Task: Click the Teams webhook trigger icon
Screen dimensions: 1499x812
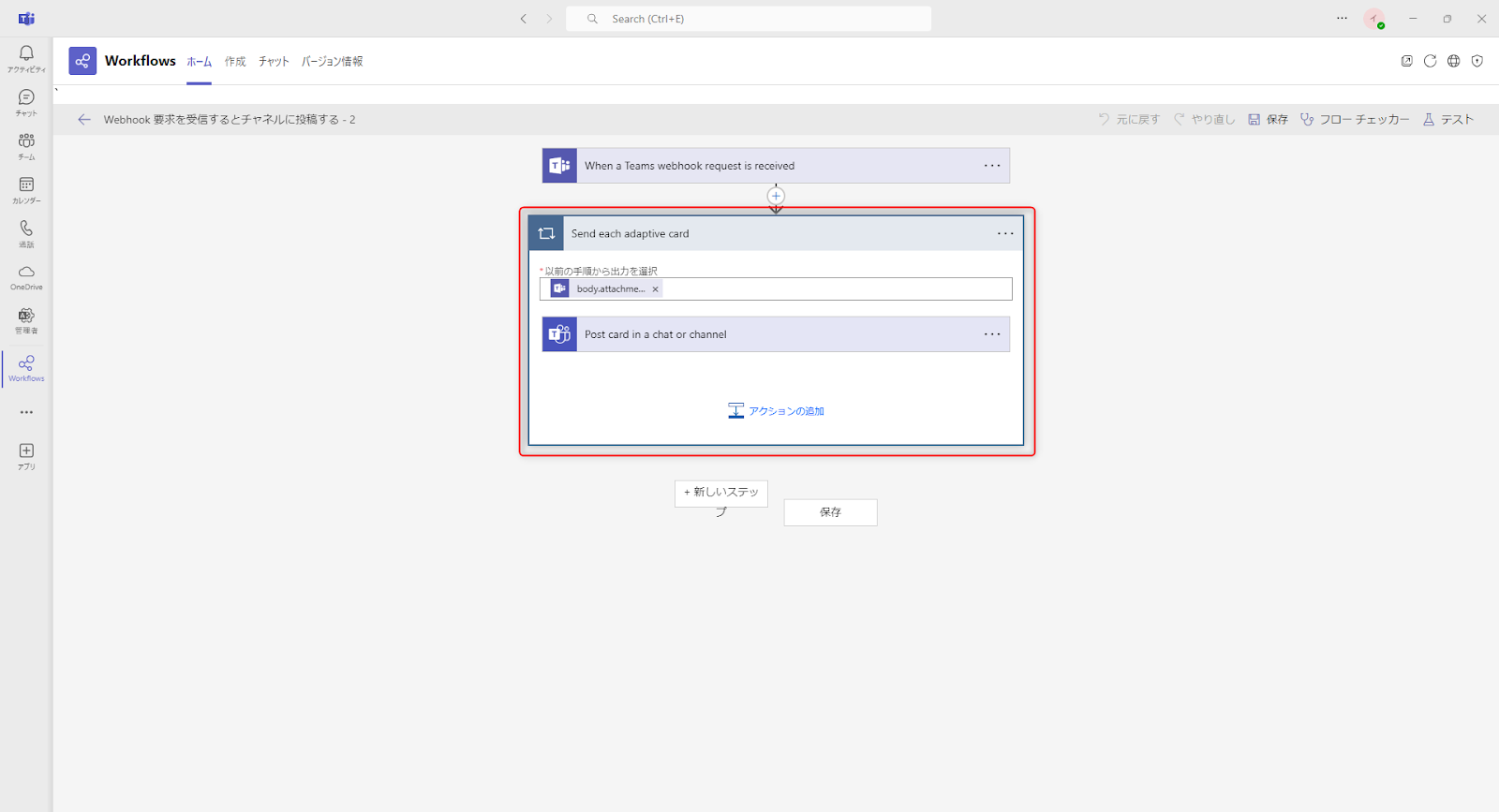Action: coord(559,166)
